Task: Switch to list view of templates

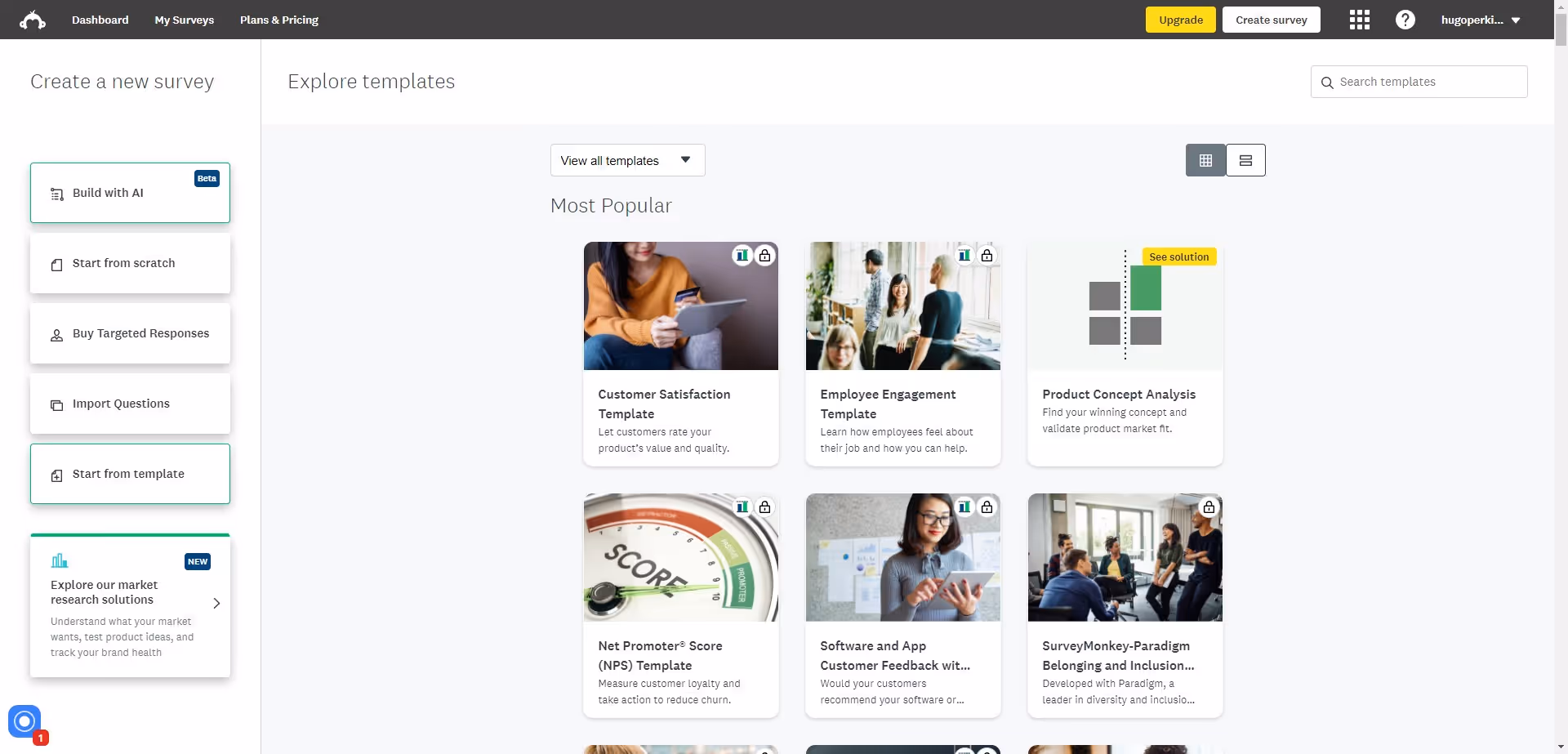Action: [1245, 160]
